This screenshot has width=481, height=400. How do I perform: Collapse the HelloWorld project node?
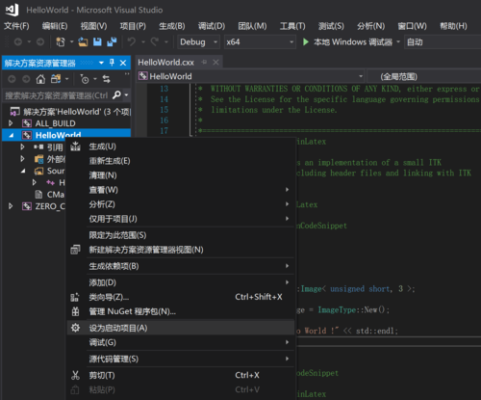pyautogui.click(x=11, y=135)
